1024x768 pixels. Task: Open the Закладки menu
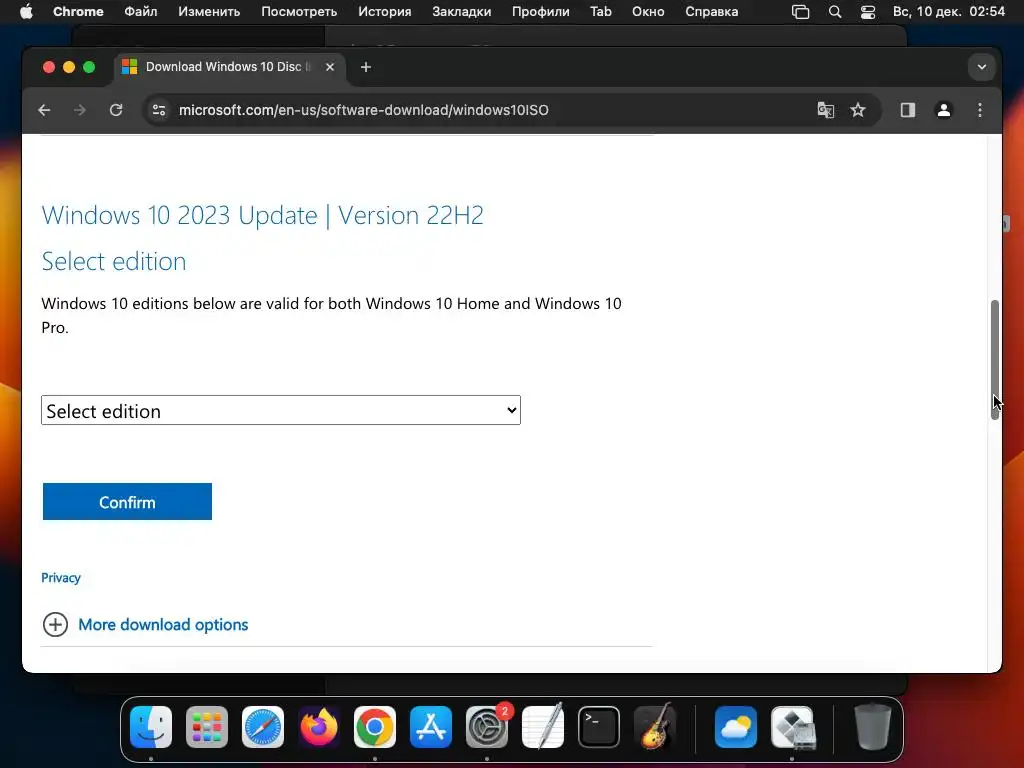pyautogui.click(x=462, y=12)
